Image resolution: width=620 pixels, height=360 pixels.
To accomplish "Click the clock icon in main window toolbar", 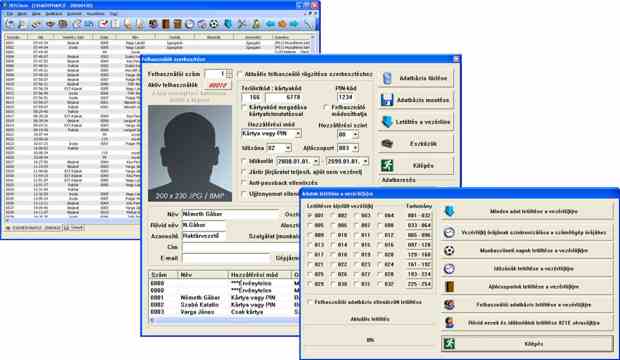I will coord(190,24).
